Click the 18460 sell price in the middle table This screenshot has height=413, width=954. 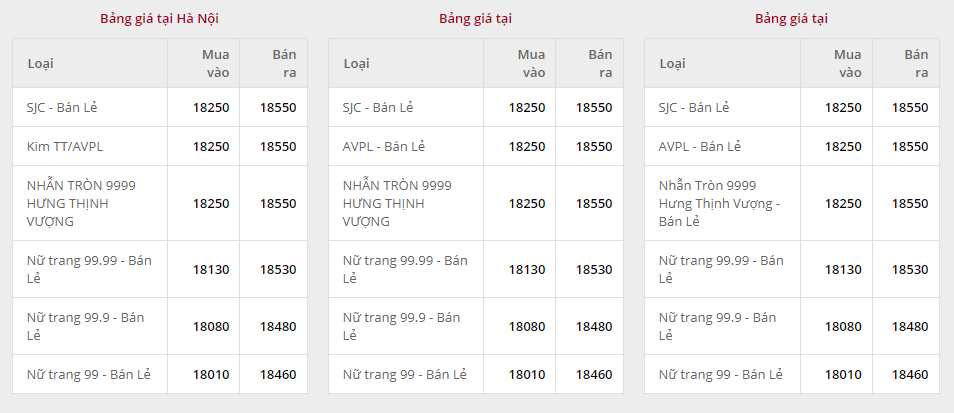pos(594,374)
